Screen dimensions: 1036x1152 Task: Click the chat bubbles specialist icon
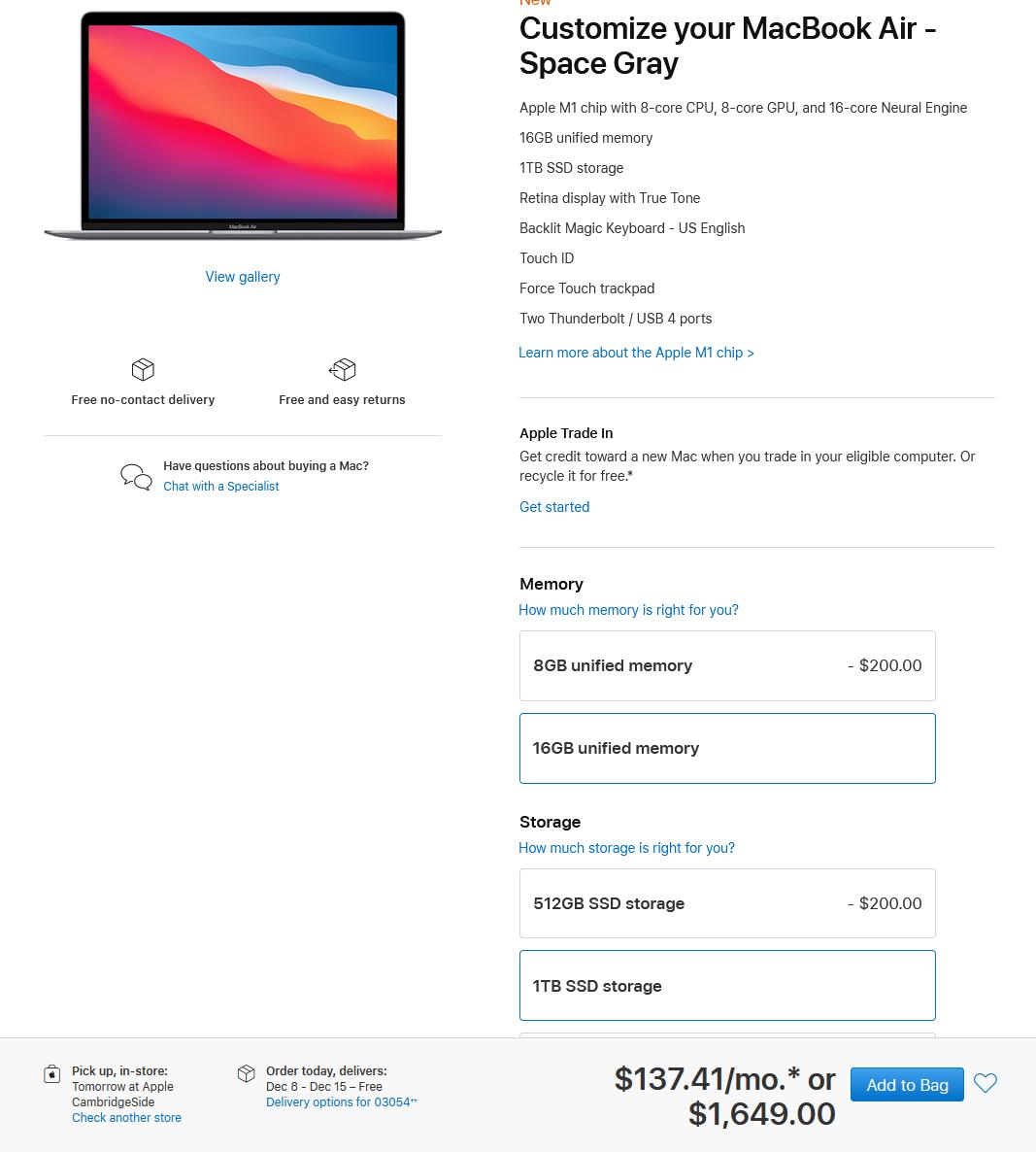tap(136, 476)
